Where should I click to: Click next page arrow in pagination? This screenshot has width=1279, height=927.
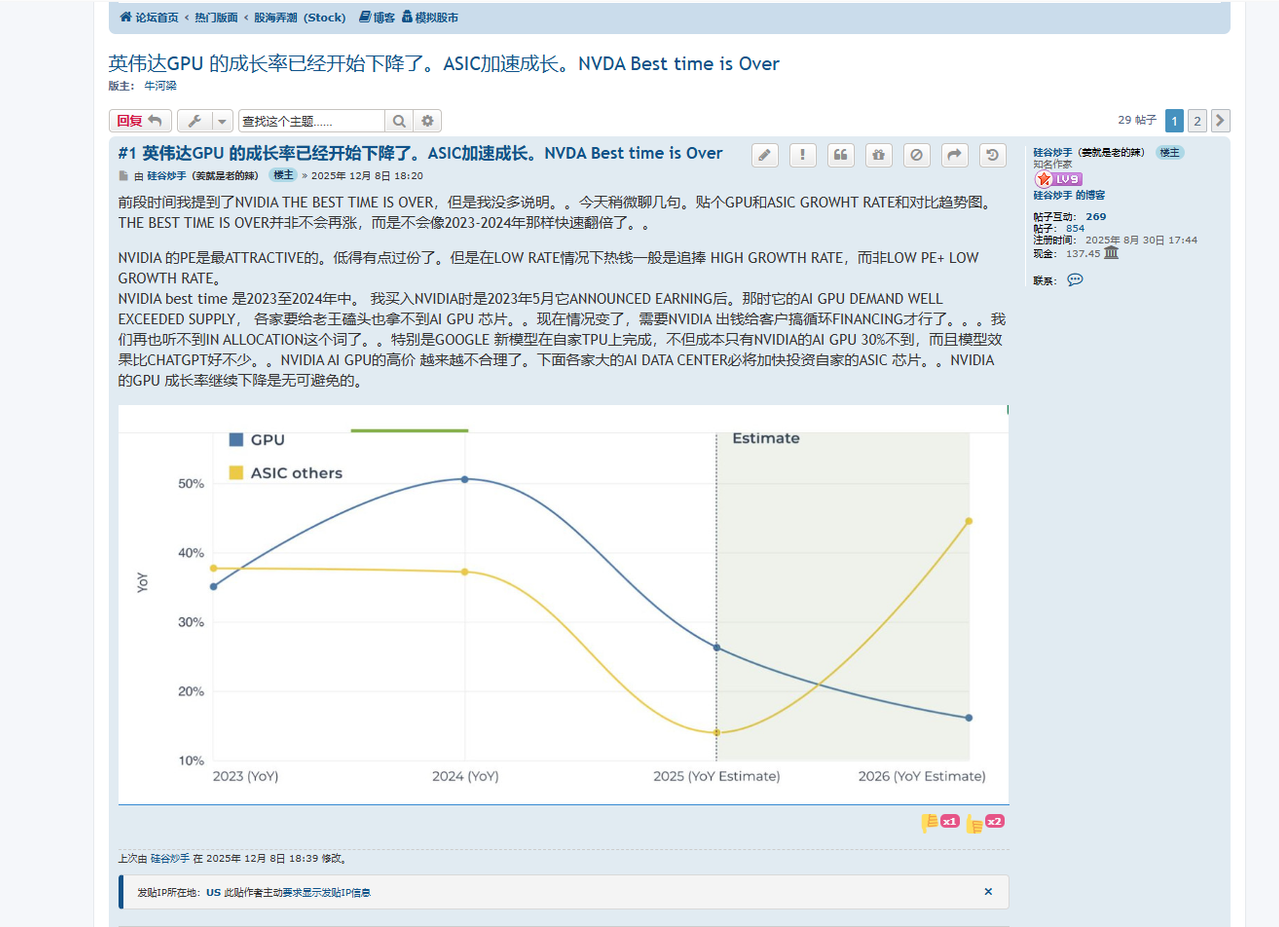click(x=1220, y=121)
